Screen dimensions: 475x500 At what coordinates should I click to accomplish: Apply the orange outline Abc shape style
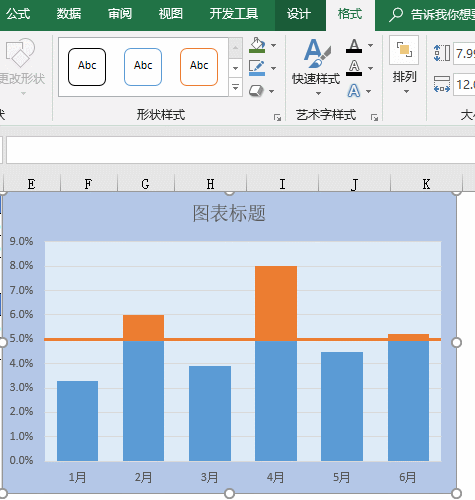click(x=199, y=67)
